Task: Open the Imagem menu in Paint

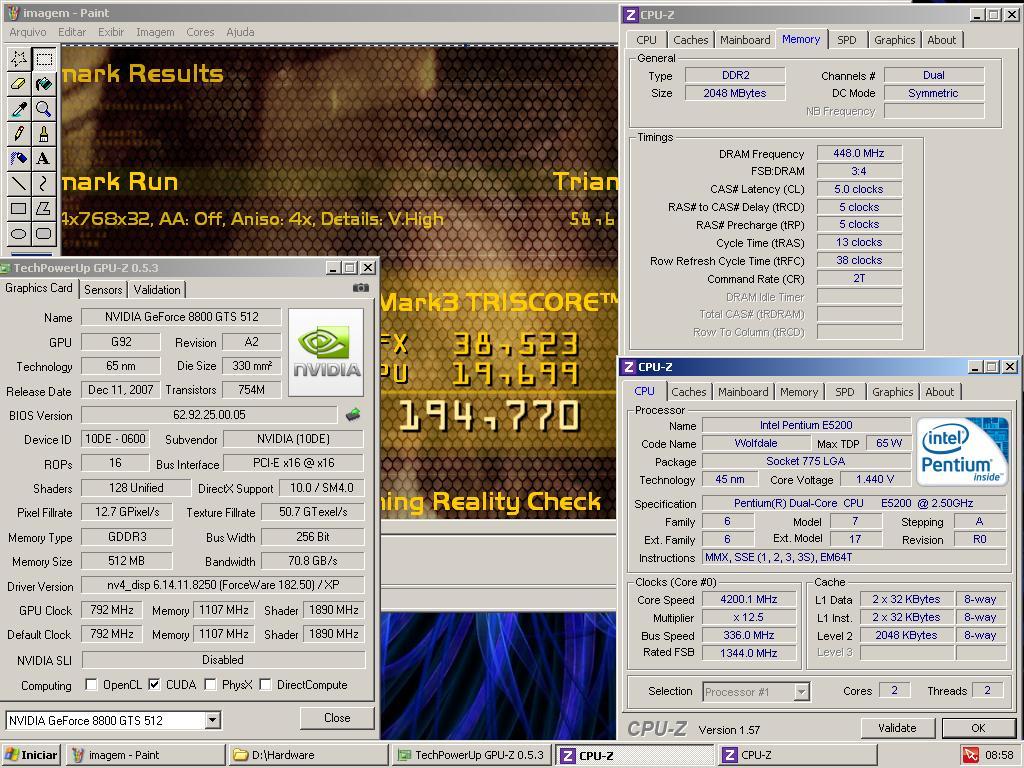Action: tap(155, 32)
